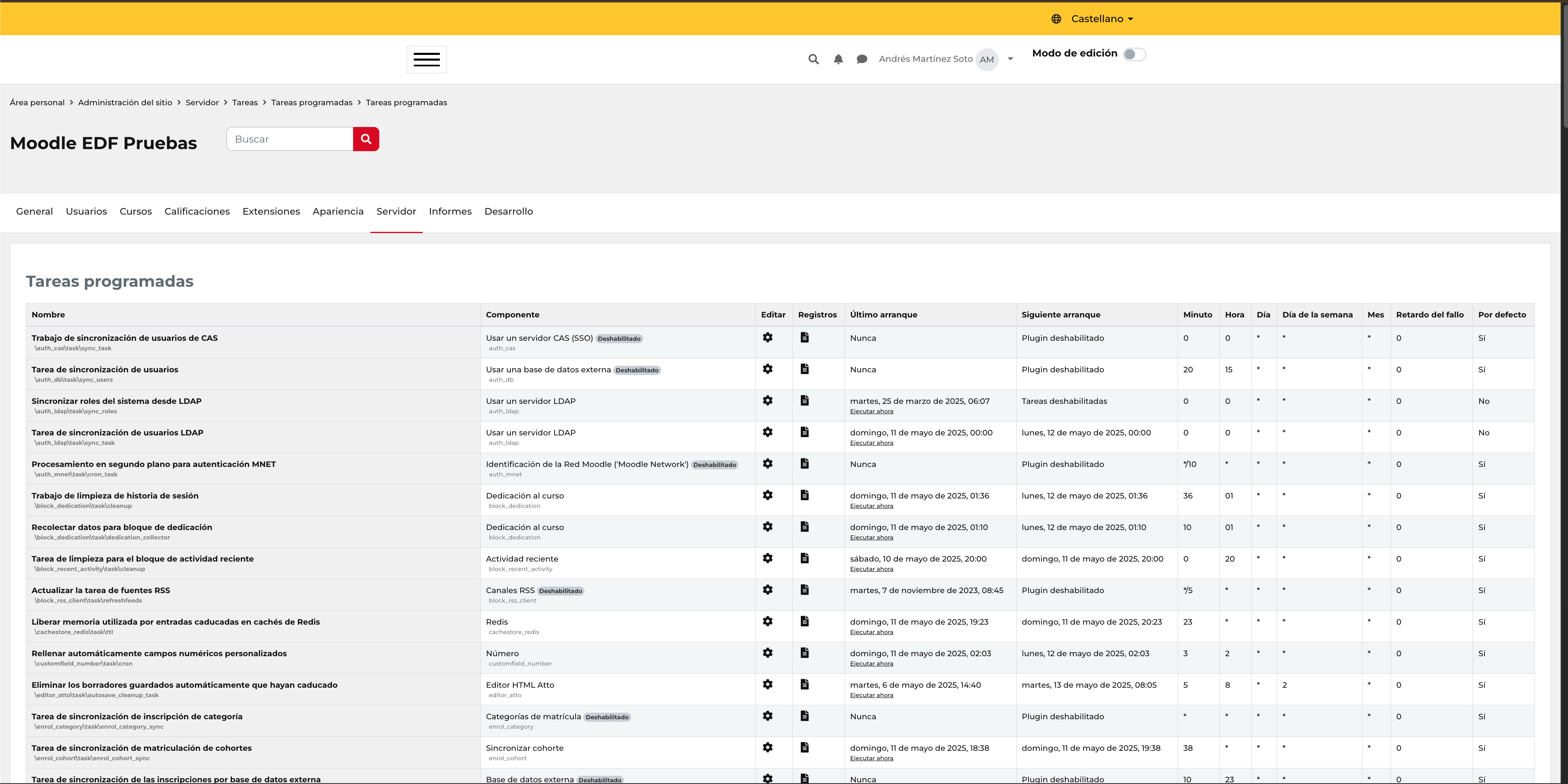Click the Moodle EDF Pruebas title
Viewport: 1568px width, 784px height.
point(104,143)
